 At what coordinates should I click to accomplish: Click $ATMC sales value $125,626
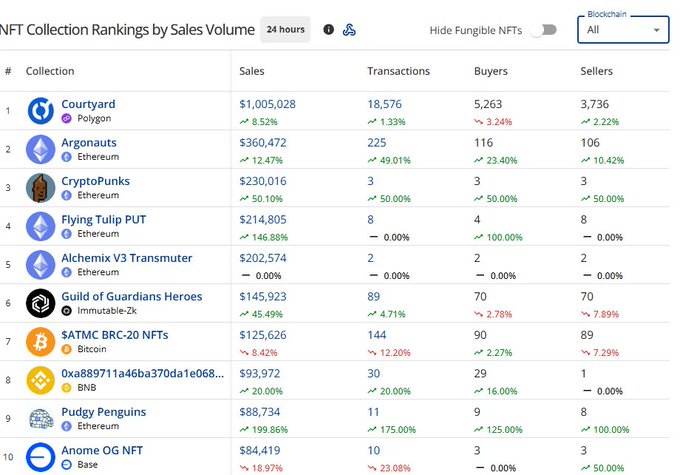263,335
